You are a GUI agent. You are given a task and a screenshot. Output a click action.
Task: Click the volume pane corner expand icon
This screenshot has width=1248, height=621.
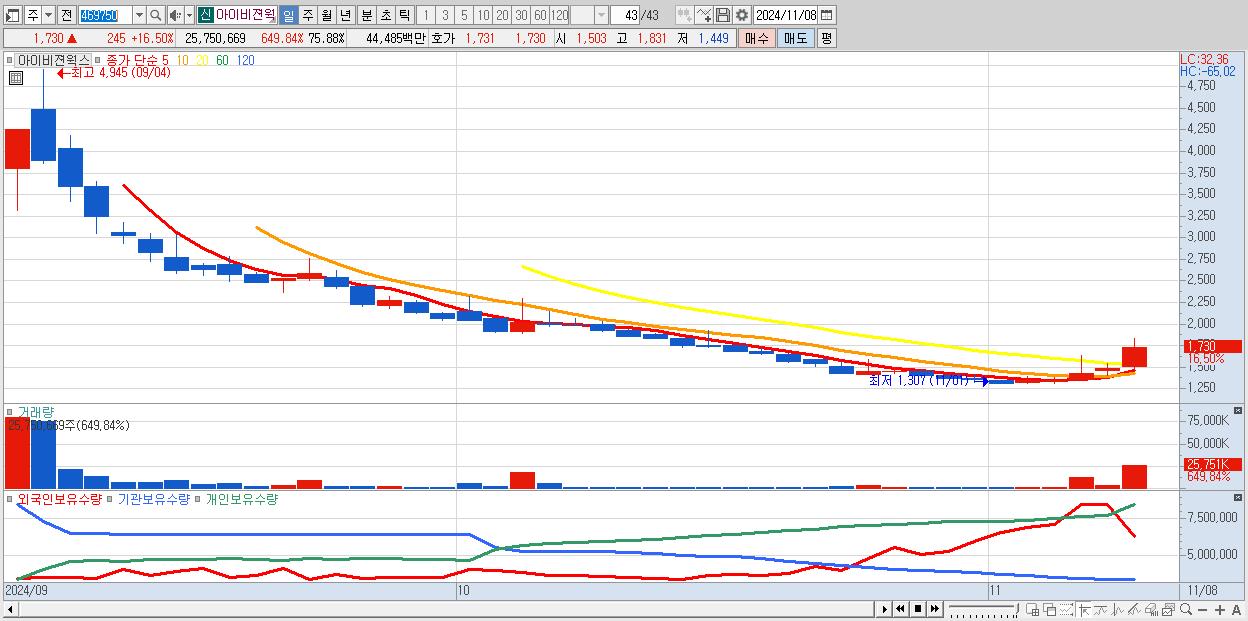click(1238, 411)
